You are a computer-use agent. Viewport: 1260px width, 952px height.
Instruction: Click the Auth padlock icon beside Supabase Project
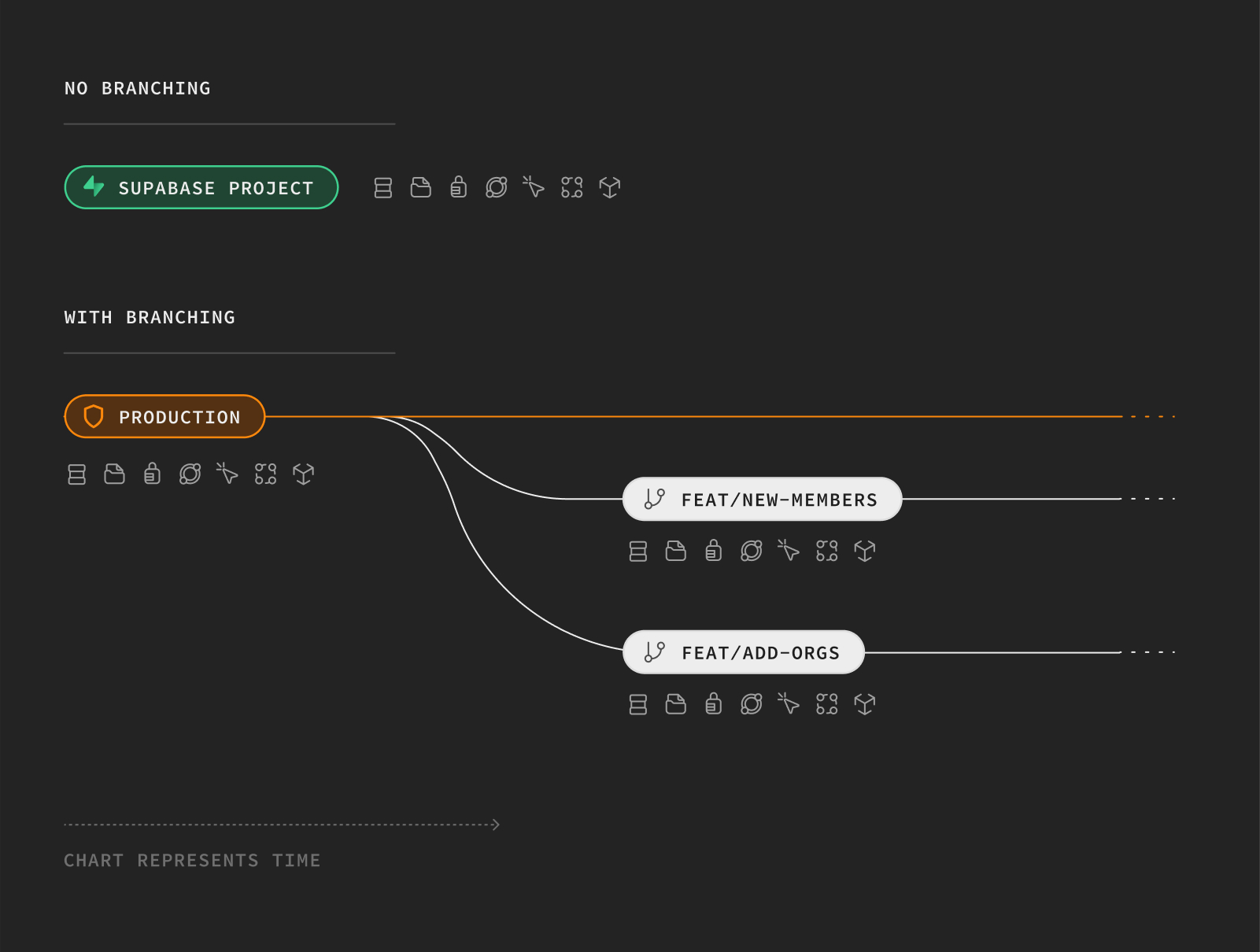459,186
